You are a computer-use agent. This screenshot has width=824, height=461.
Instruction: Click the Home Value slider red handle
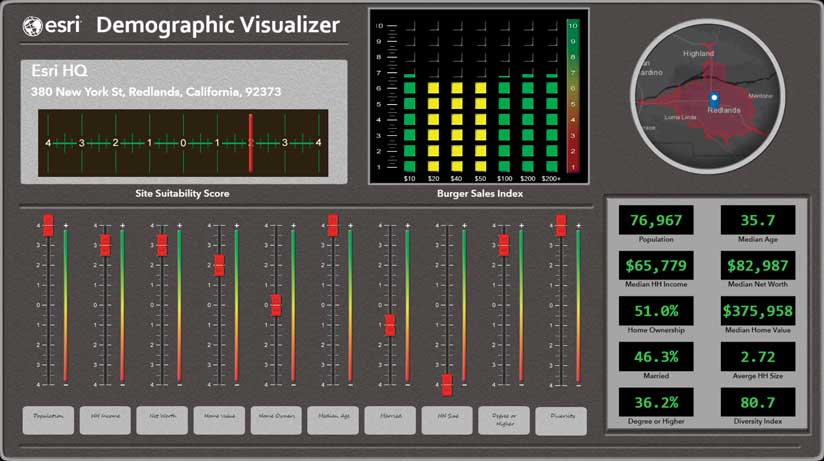pos(219,265)
